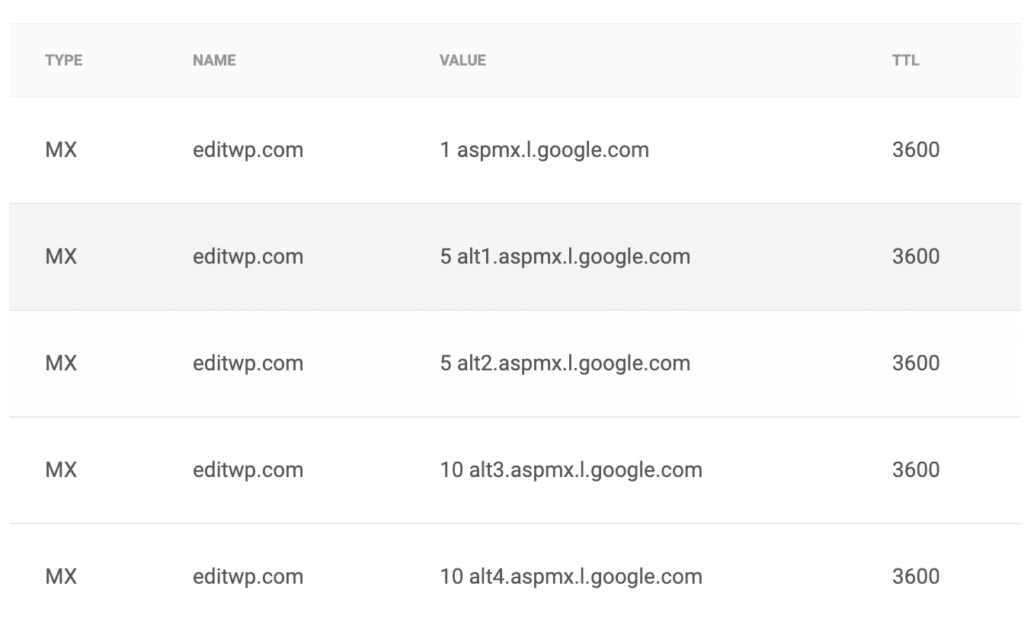1024x634 pixels.
Task: Select the value 5 alt1.aspmx.l.google.com
Action: [565, 257]
